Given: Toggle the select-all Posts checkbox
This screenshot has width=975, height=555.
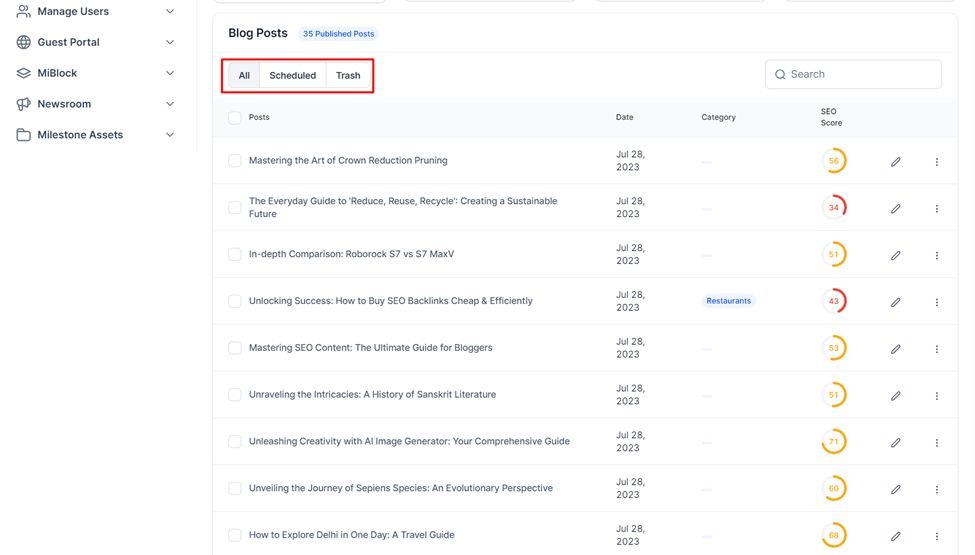Looking at the screenshot, I should (x=234, y=117).
